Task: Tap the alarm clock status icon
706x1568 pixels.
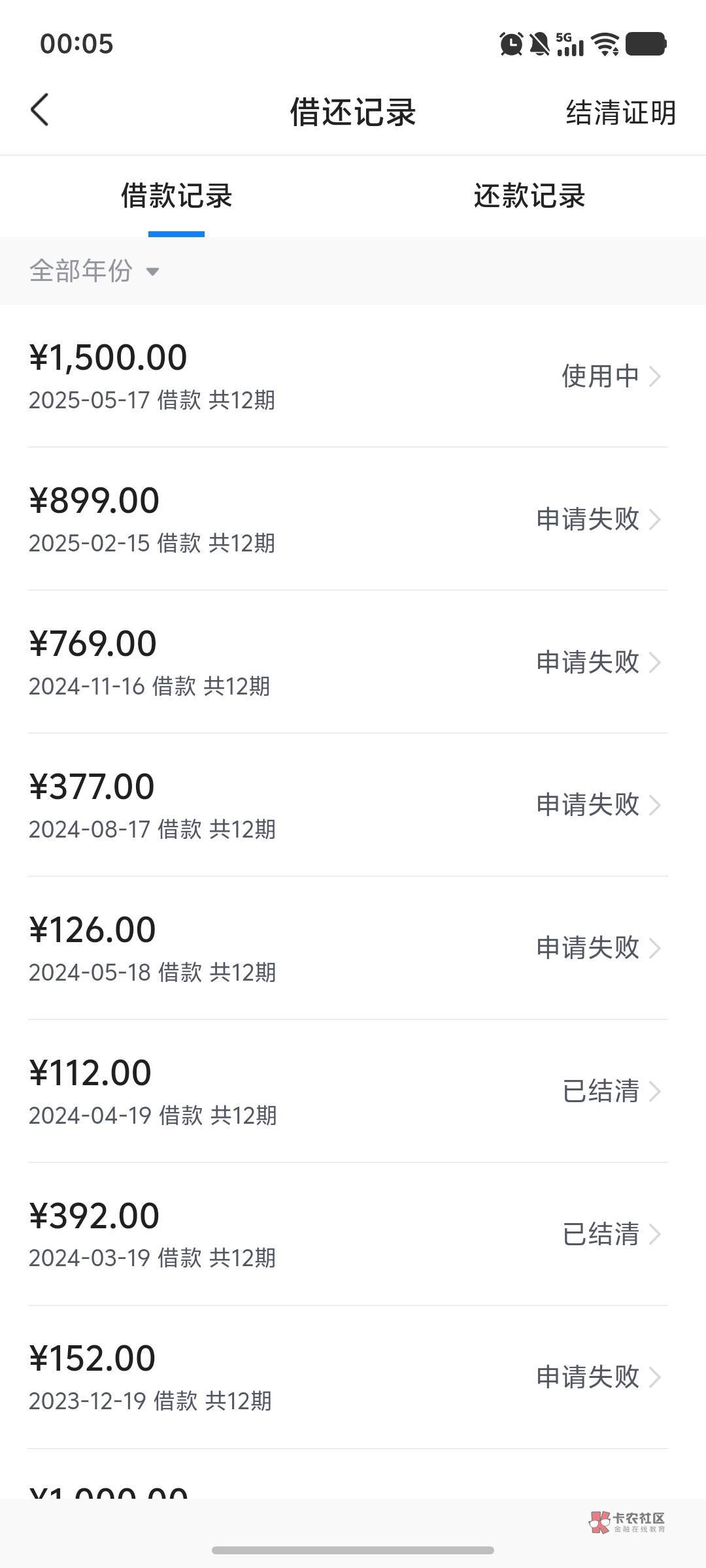Action: tap(511, 44)
